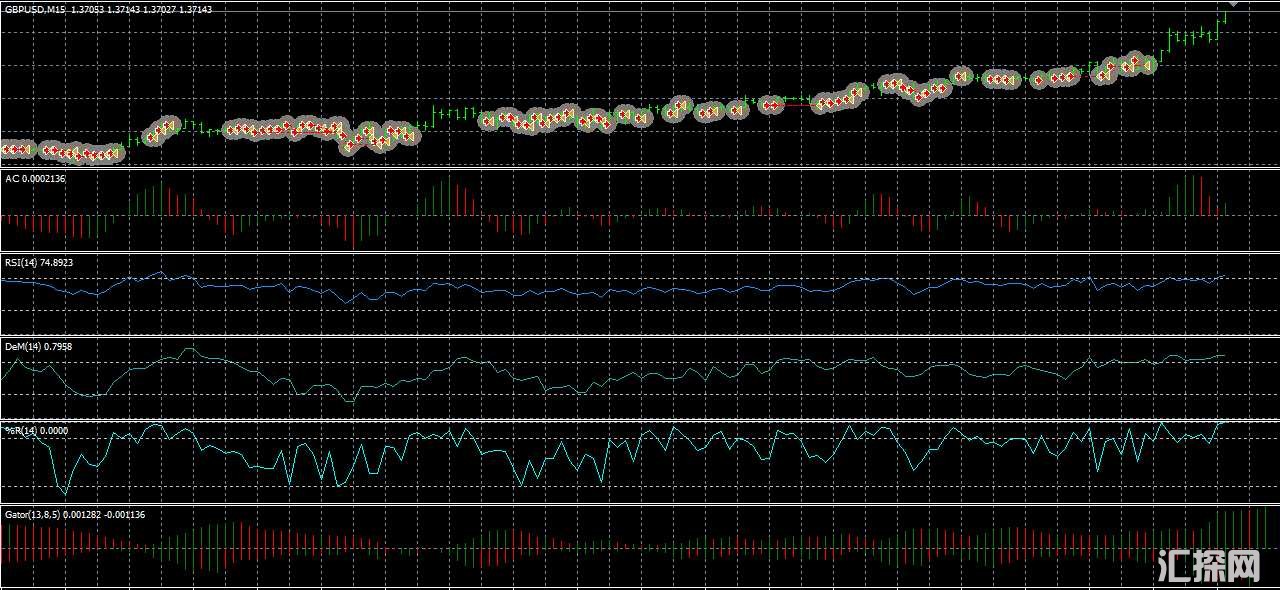Click the deepest %R trough near the left edge
This screenshot has width=1280, height=590.
65,493
